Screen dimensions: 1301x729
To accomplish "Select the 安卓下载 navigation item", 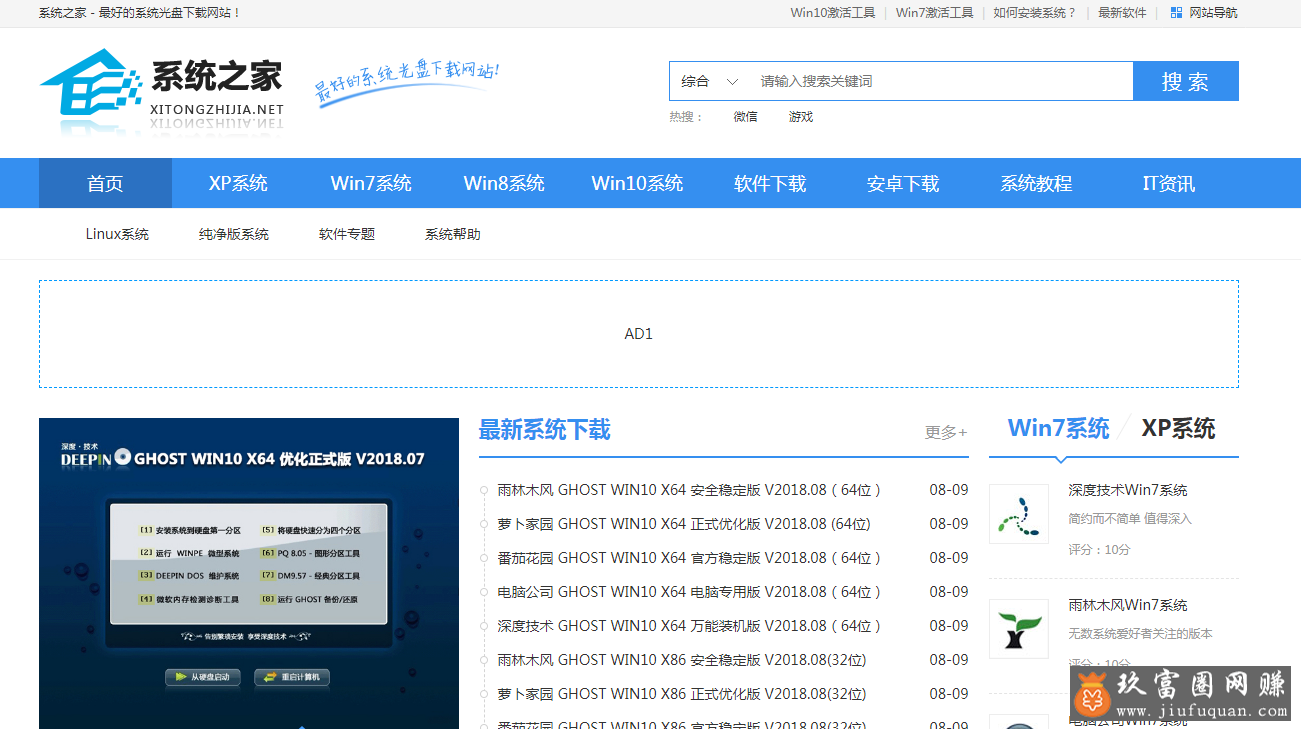I will coord(903,183).
